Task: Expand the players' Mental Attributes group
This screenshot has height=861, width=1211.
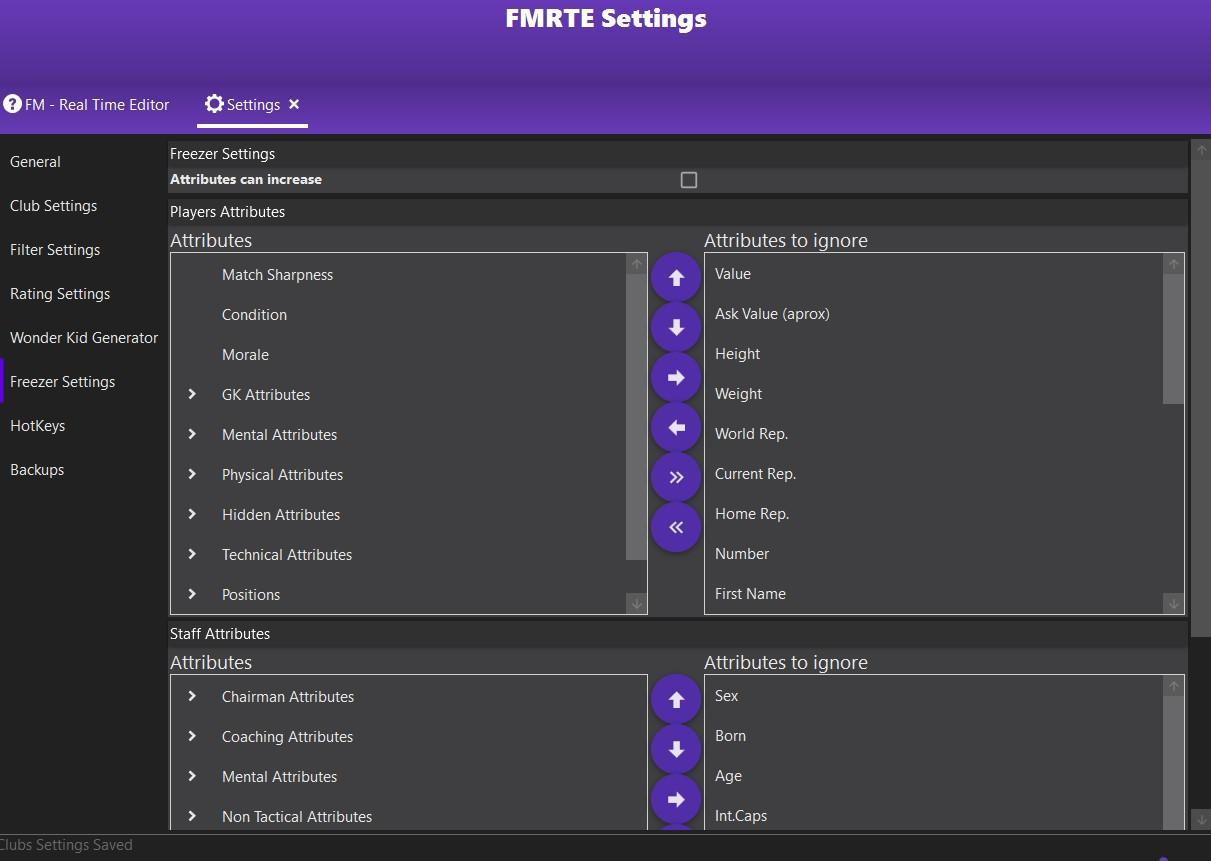Action: (192, 434)
